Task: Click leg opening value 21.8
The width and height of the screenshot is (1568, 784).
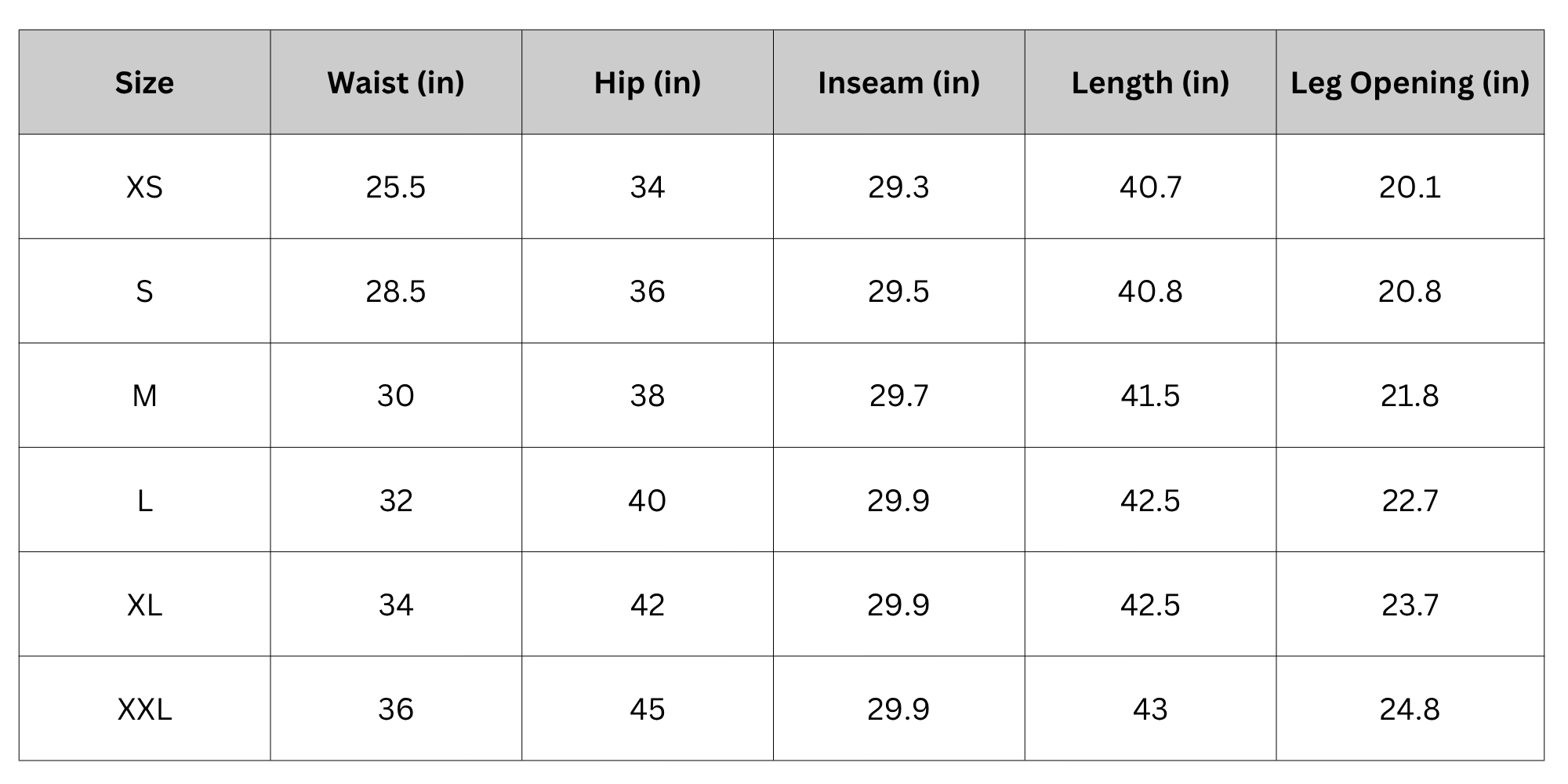Action: click(x=1410, y=396)
